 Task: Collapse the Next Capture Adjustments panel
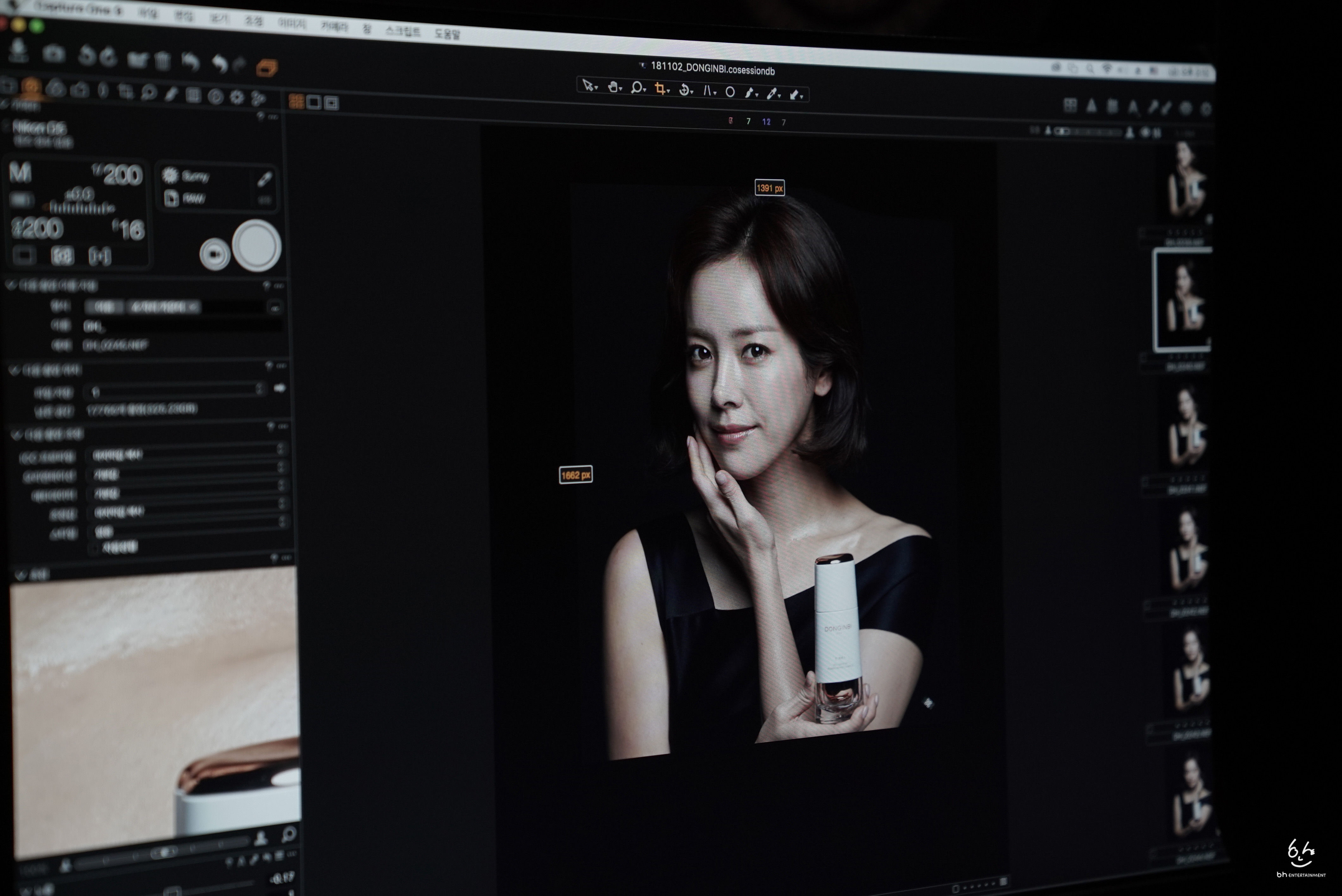[16, 435]
